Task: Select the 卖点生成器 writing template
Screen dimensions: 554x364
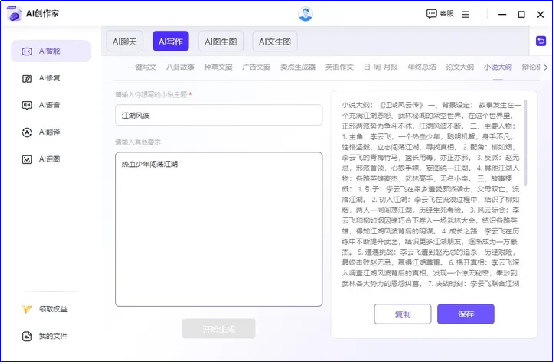Action: pyautogui.click(x=298, y=67)
